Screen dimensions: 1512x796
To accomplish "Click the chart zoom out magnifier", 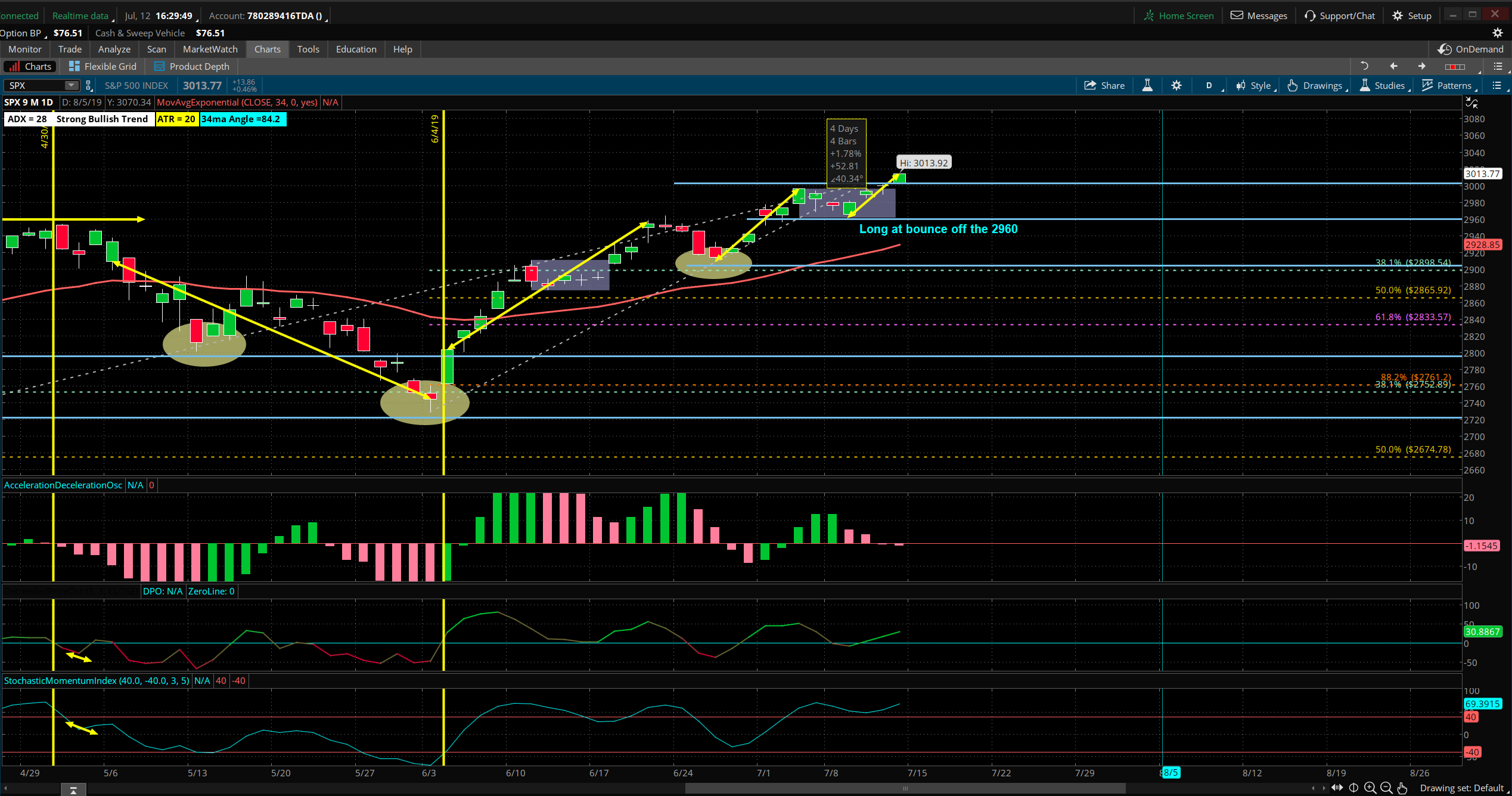I will [1386, 788].
